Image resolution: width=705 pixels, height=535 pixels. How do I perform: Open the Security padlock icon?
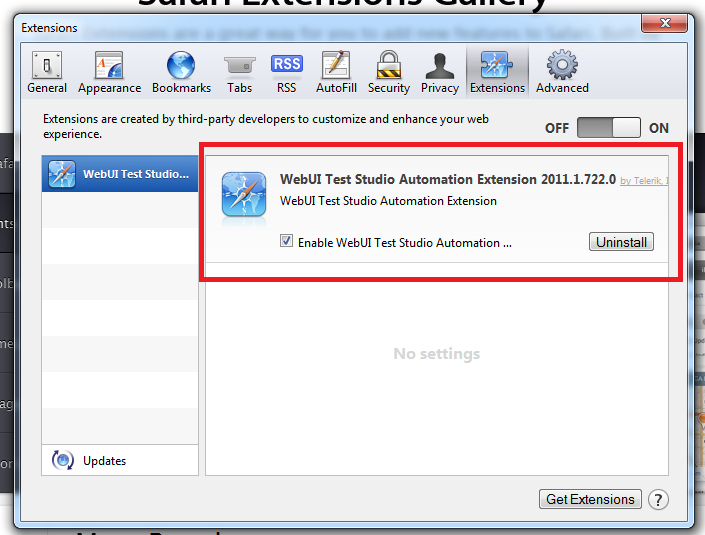(x=388, y=66)
